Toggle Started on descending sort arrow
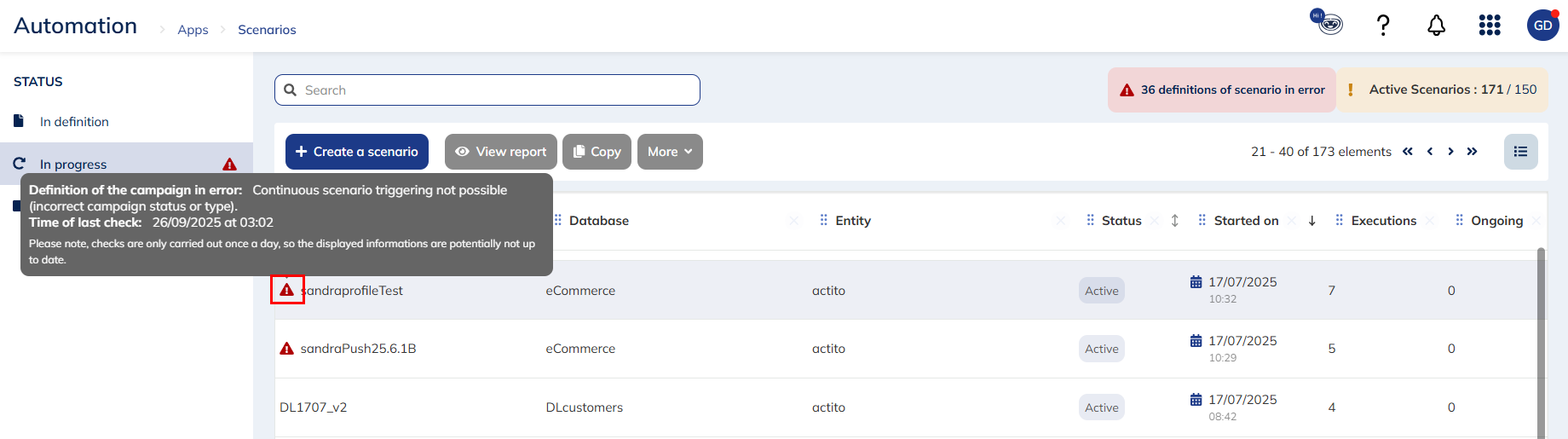Image resolution: width=1568 pixels, height=439 pixels. [1311, 221]
